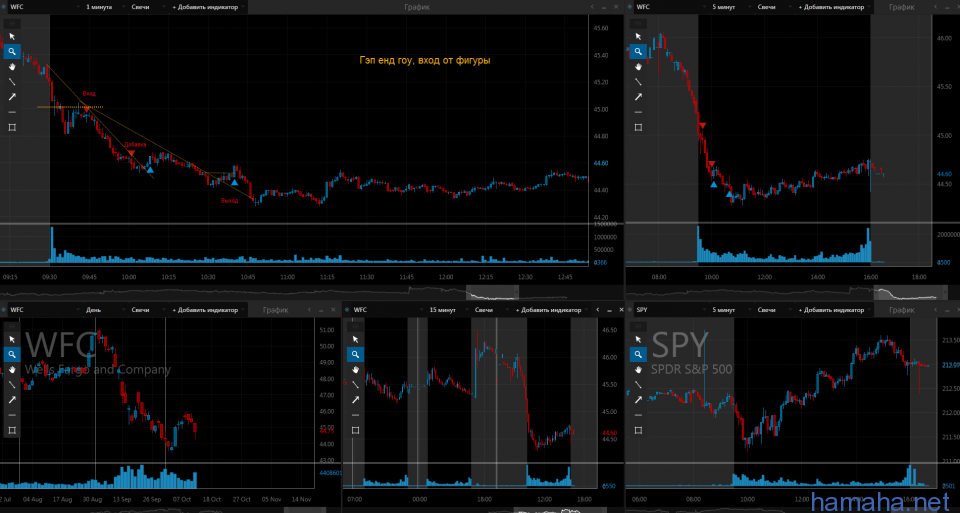Pick the arrow drawing tool in WFC 5-minute chart
Screen dimensions: 960x513
638,97
